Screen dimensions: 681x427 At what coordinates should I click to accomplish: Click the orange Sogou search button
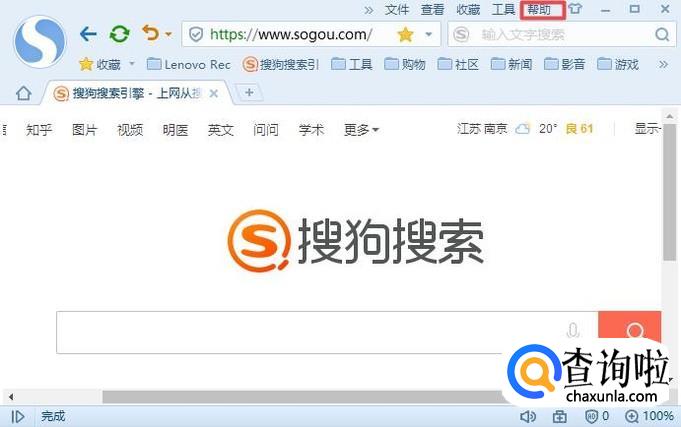pos(630,332)
